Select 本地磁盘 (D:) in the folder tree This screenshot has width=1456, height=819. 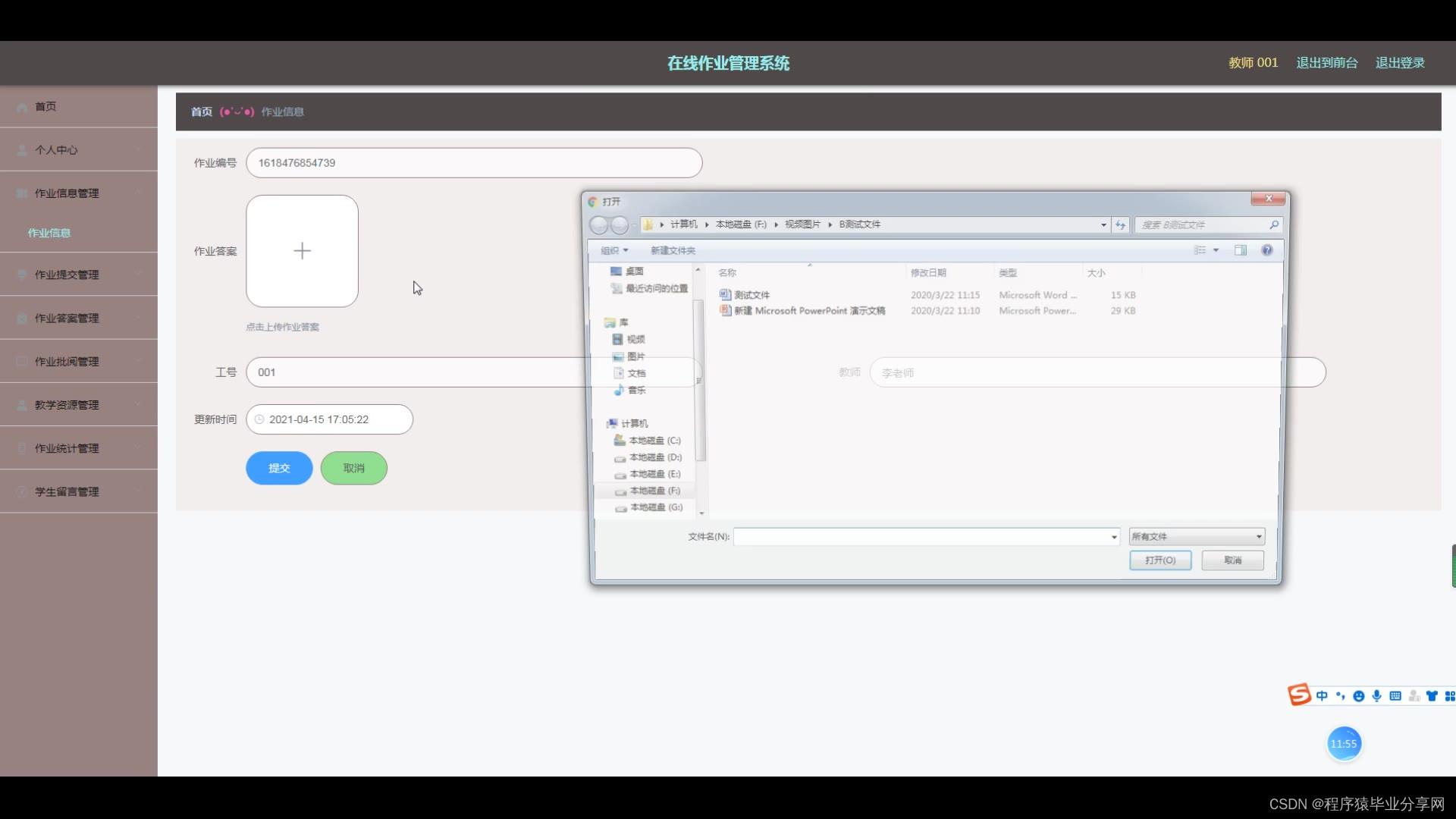click(654, 457)
